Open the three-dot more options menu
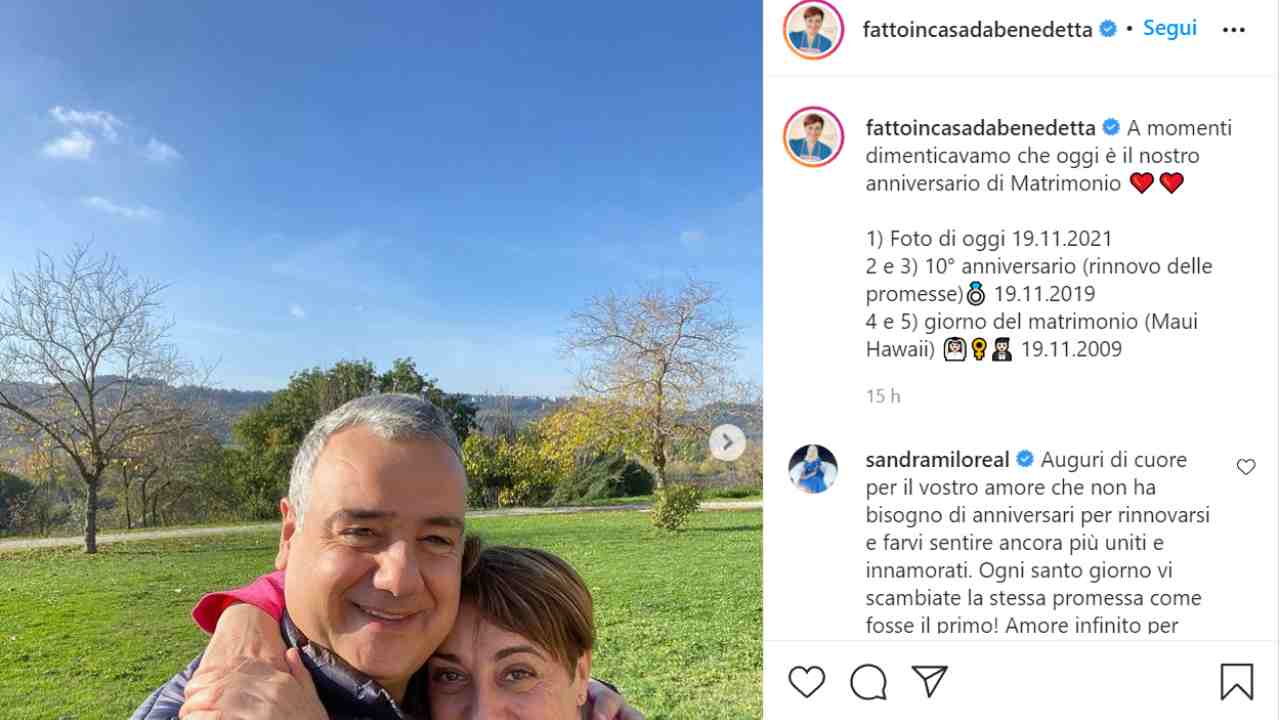Image resolution: width=1280 pixels, height=720 pixels. pyautogui.click(x=1234, y=30)
